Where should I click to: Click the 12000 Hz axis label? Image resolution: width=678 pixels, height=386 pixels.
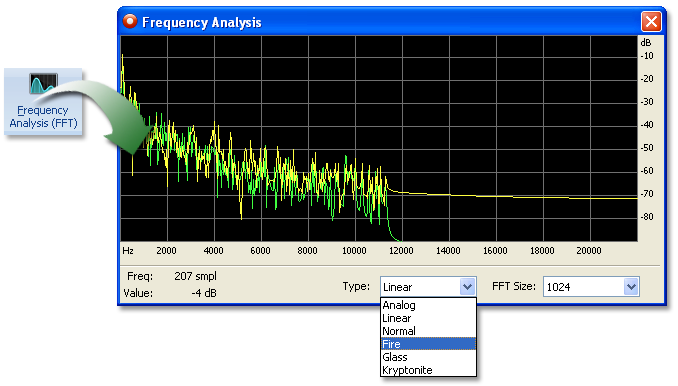pyautogui.click(x=401, y=251)
